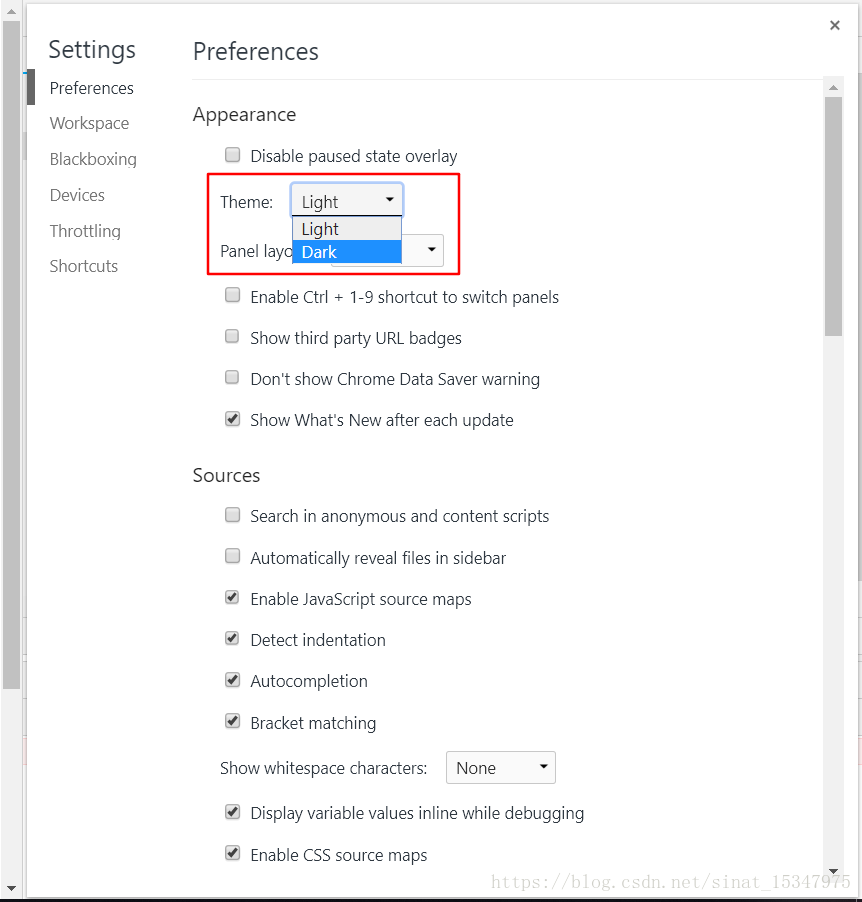862x902 pixels.
Task: Uncheck Show What's New after each update
Action: click(233, 419)
